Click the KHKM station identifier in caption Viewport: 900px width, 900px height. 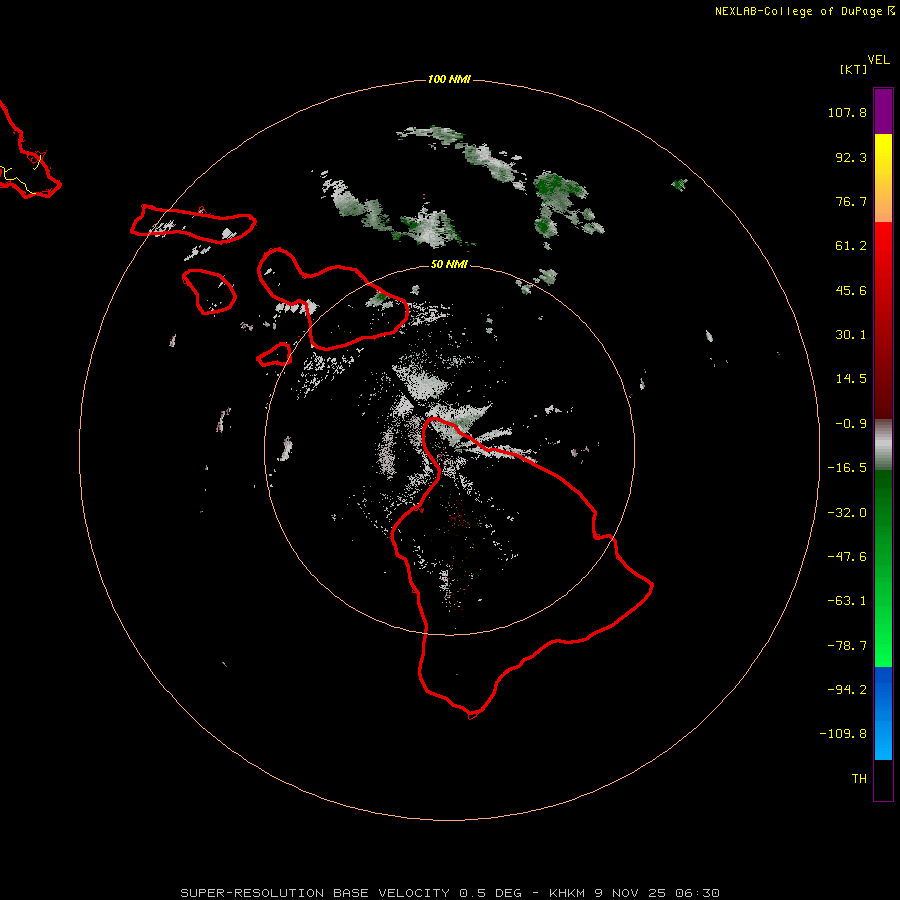567,893
